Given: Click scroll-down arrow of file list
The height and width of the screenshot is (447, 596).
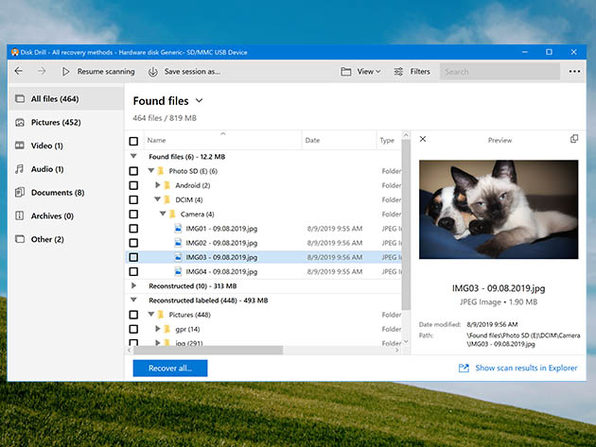Looking at the screenshot, I should click(406, 341).
